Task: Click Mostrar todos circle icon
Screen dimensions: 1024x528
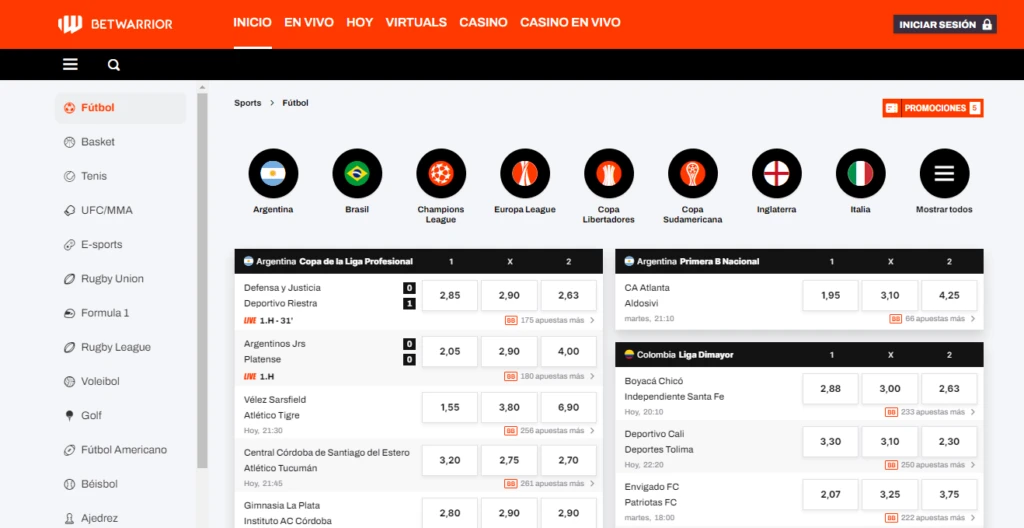Action: pyautogui.click(x=944, y=173)
